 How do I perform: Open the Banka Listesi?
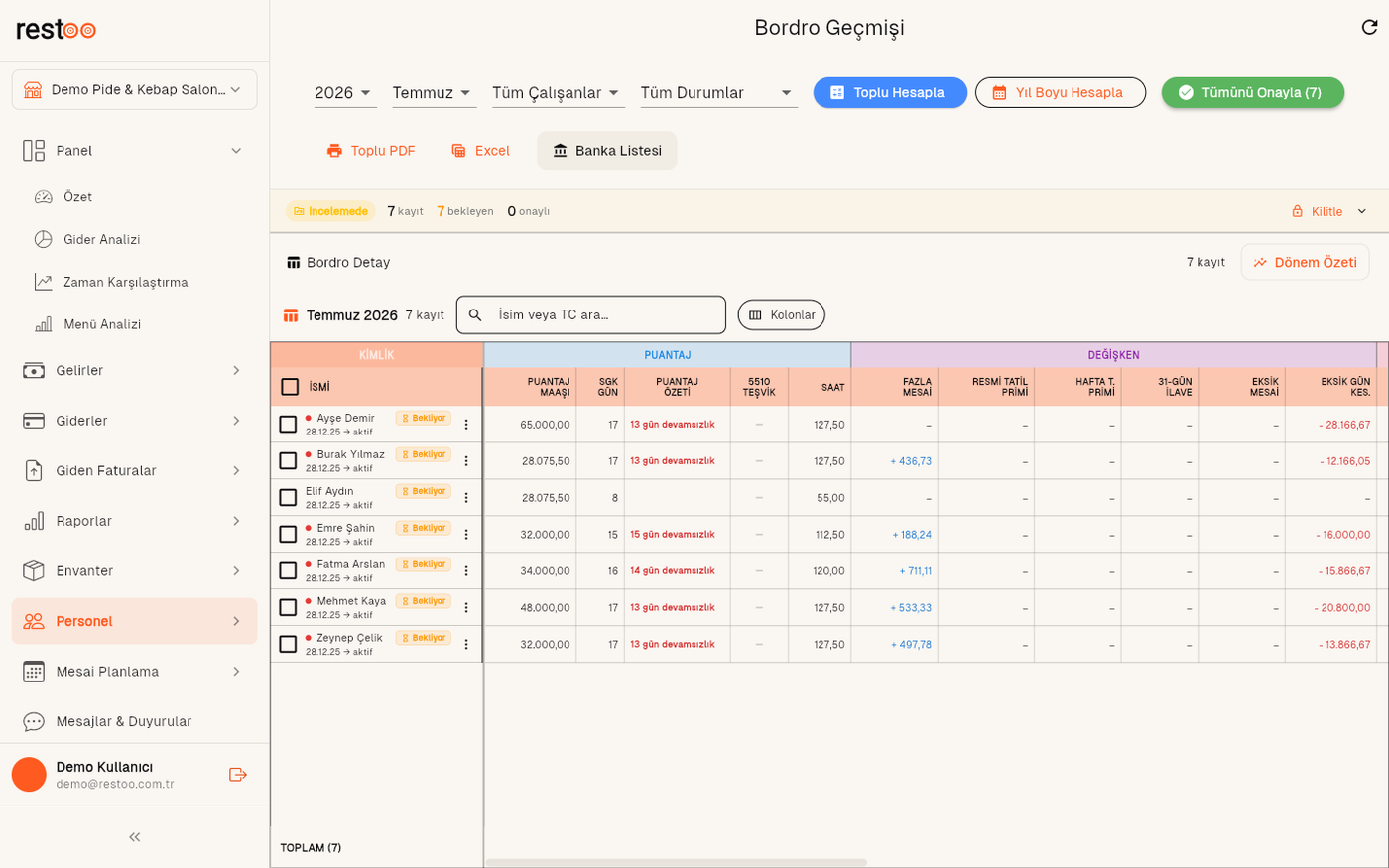point(607,151)
